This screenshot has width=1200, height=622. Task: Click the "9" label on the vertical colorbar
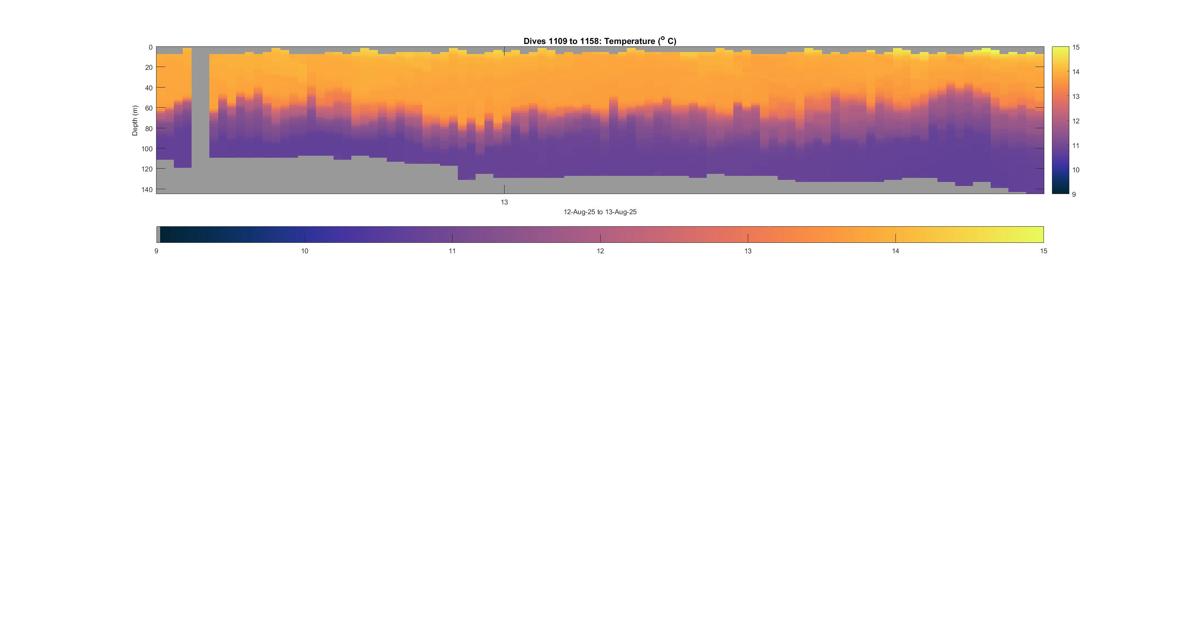(x=1075, y=194)
